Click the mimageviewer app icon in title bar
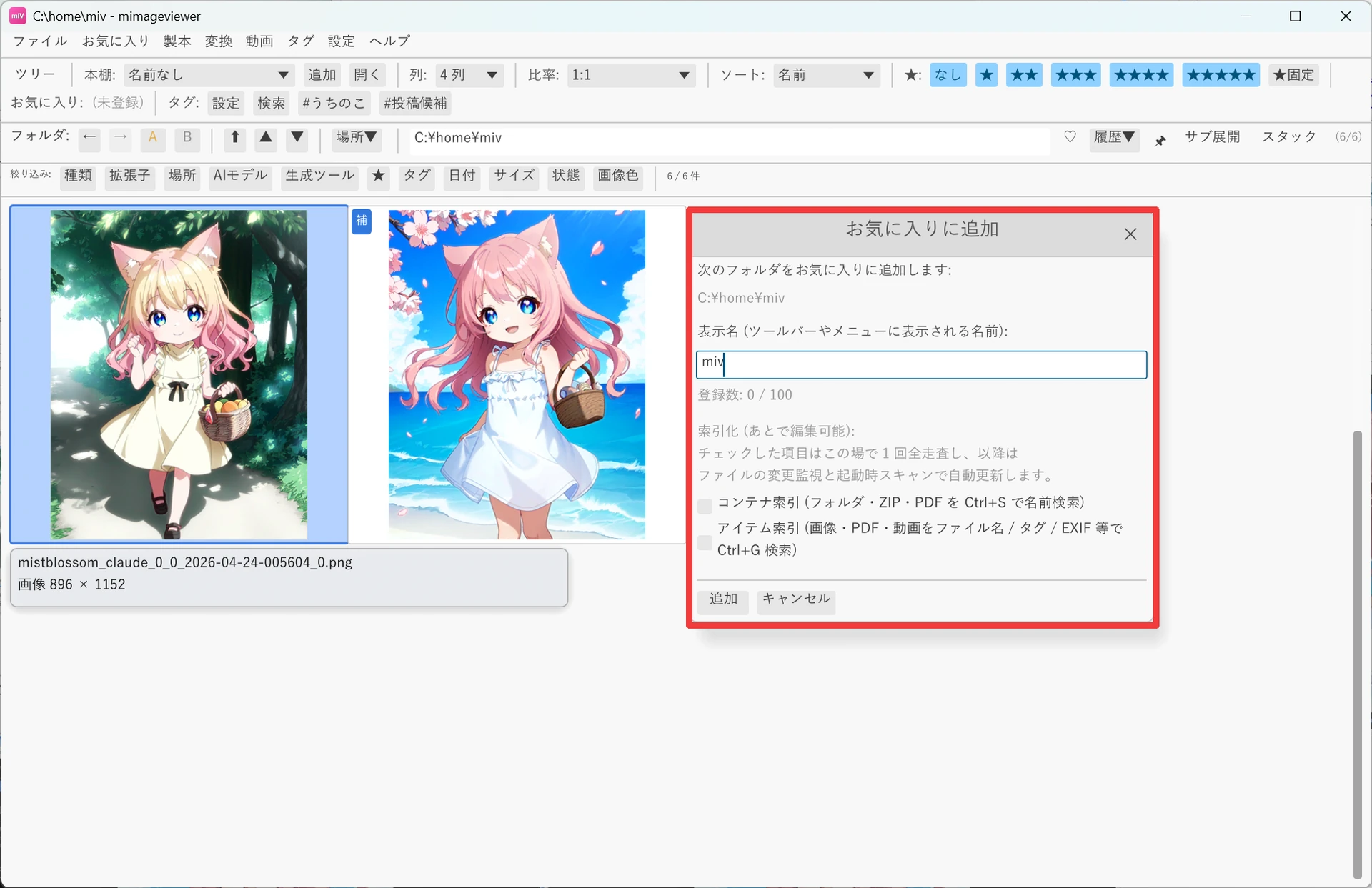This screenshot has width=1372, height=888. (17, 16)
